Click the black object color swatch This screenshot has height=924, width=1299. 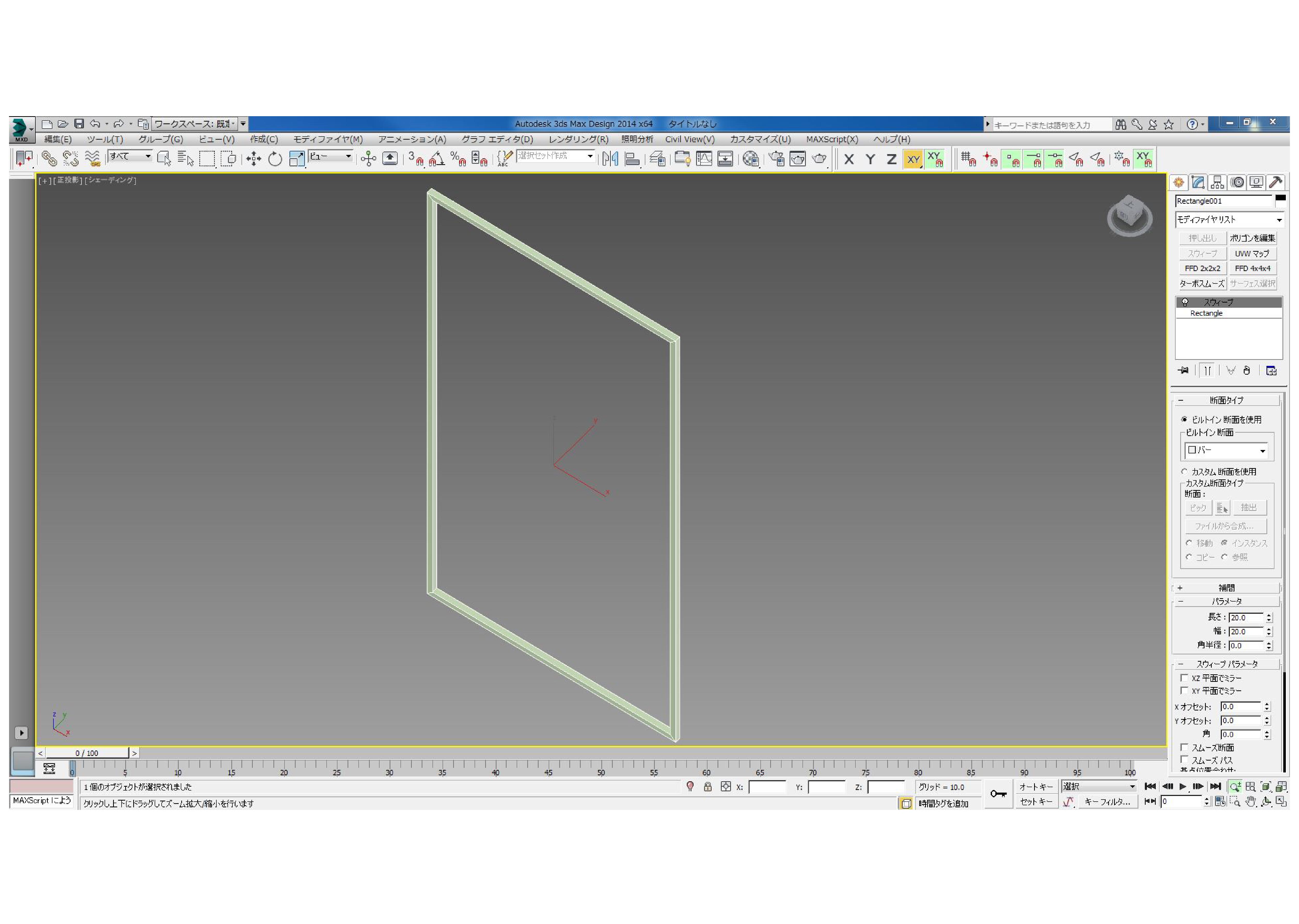click(1280, 198)
